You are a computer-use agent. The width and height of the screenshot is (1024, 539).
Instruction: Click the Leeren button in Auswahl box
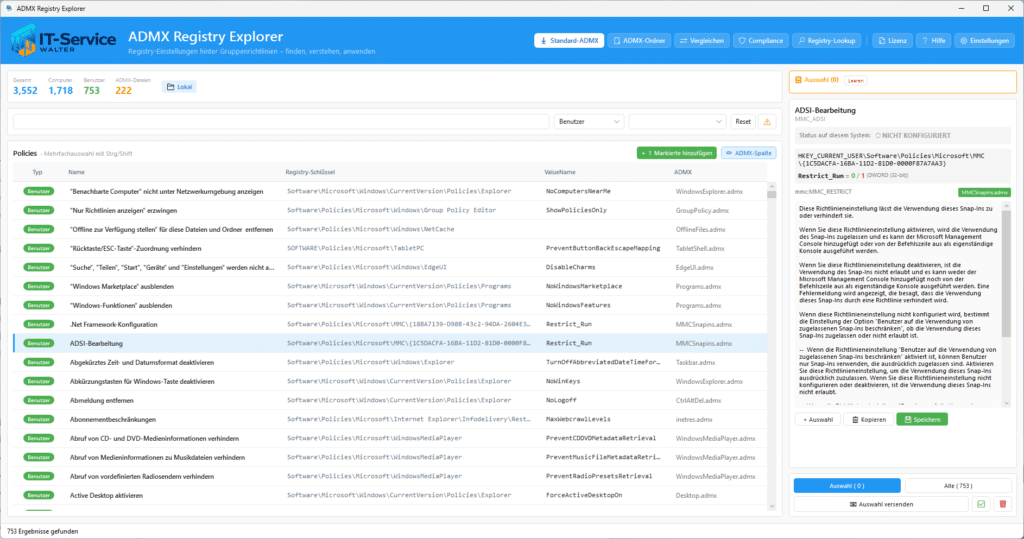(x=856, y=80)
